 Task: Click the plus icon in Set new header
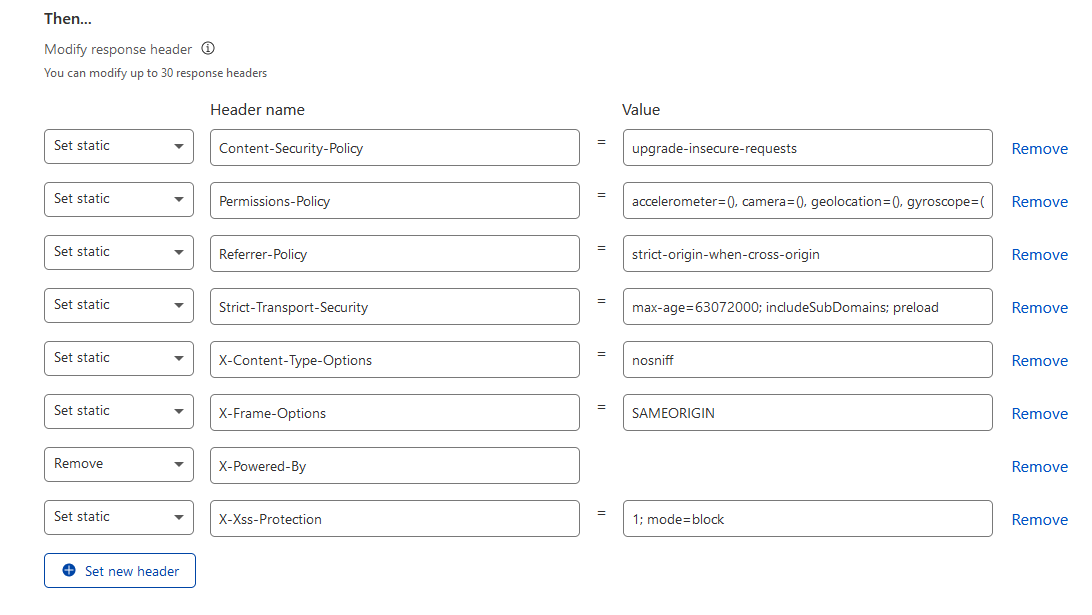[69, 571]
